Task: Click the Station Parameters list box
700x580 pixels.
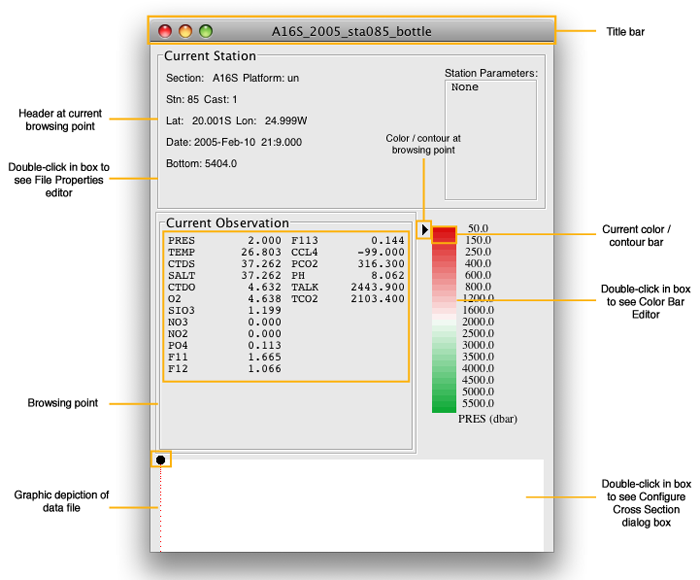Action: pyautogui.click(x=490, y=138)
